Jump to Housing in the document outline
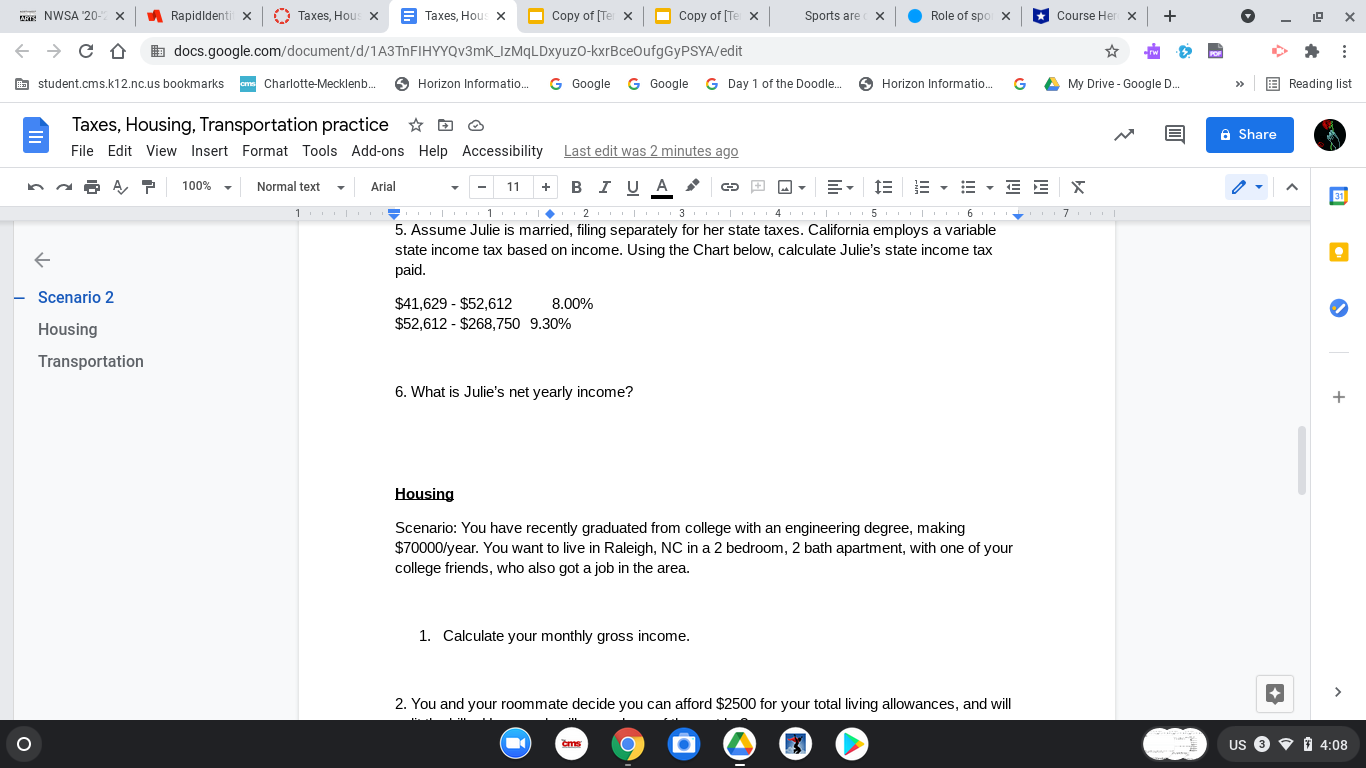This screenshot has width=1366, height=768. point(67,329)
